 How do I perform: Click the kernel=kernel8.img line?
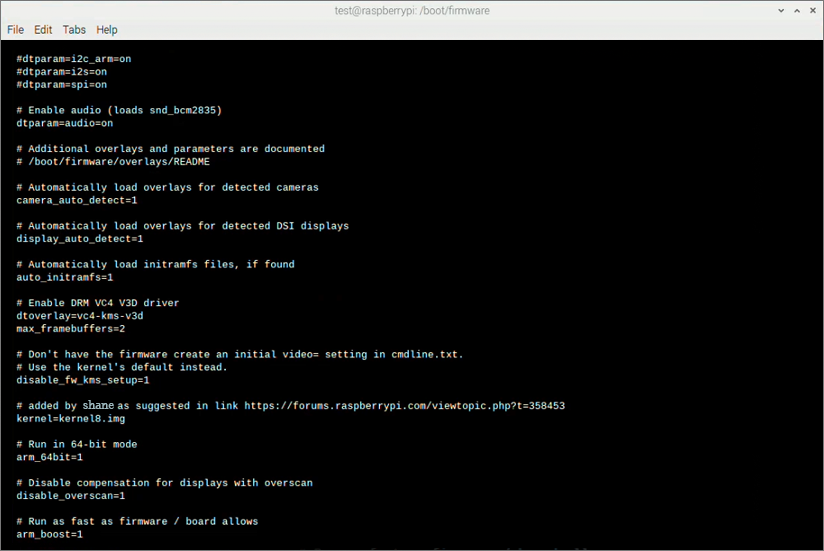pos(71,419)
